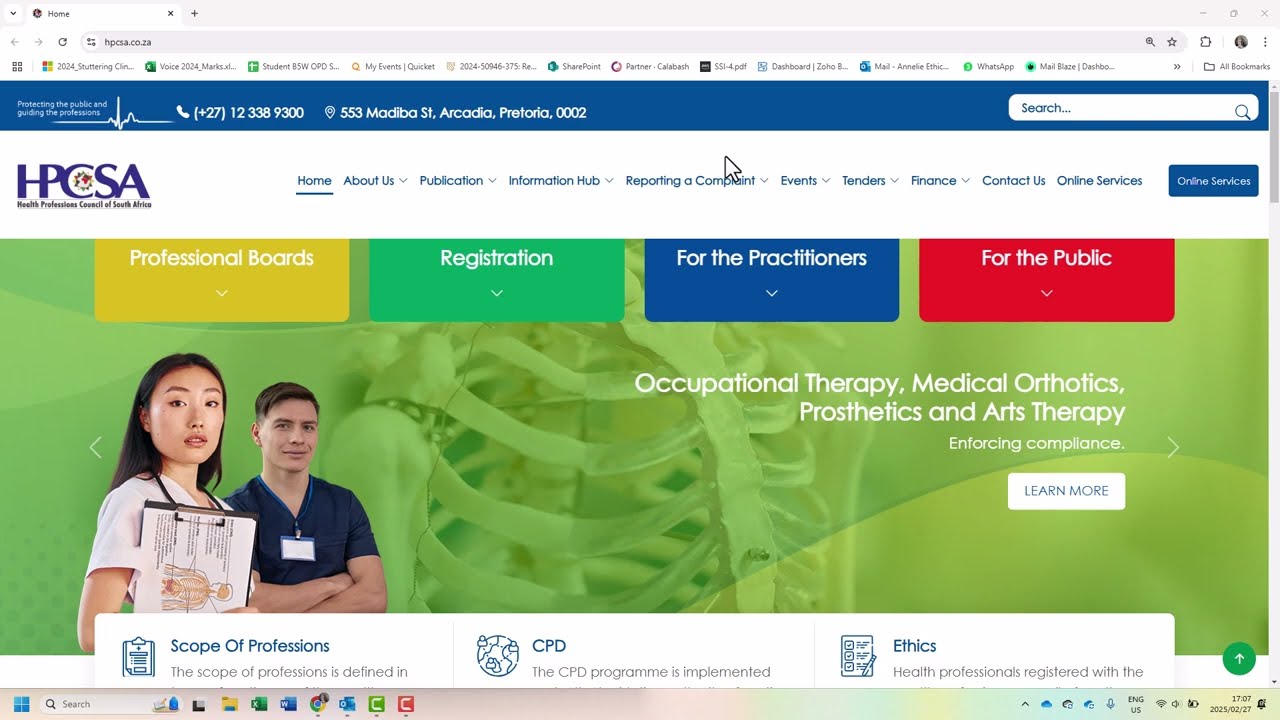Go to next carousel slide arrow
This screenshot has height=720, width=1280.
click(x=1173, y=447)
